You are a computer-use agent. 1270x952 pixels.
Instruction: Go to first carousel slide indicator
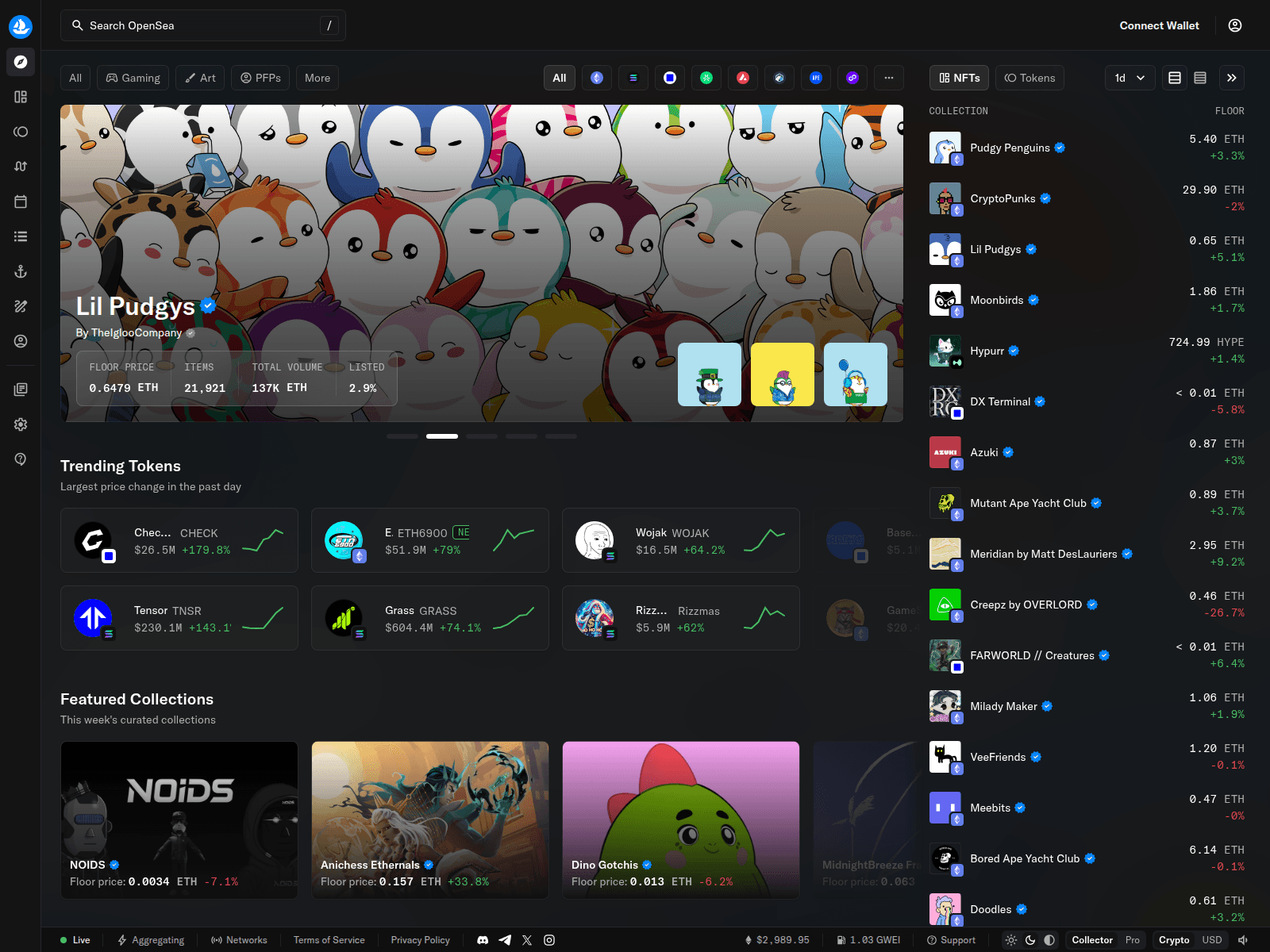[402, 436]
